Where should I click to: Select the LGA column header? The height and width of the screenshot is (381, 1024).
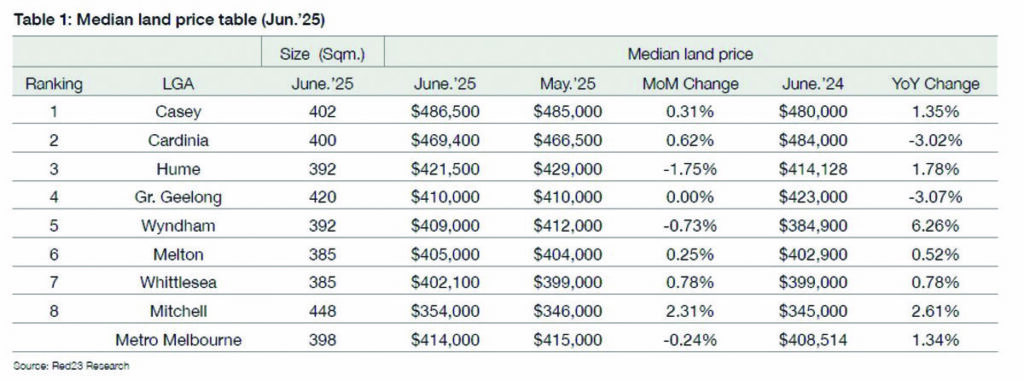[178, 84]
